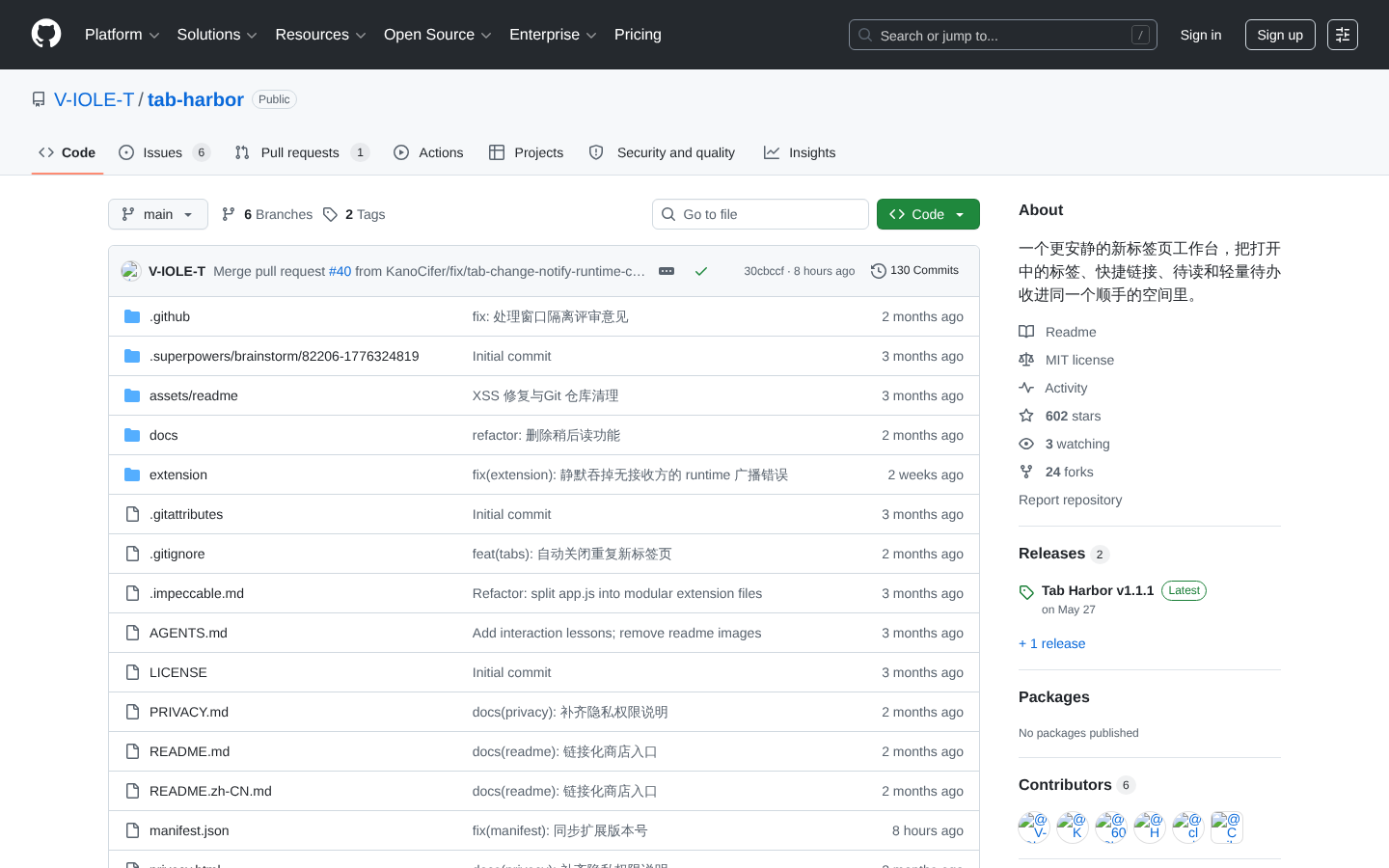Screen dimensions: 1389x868
Task: Open the + 1 release link
Action: point(1051,643)
